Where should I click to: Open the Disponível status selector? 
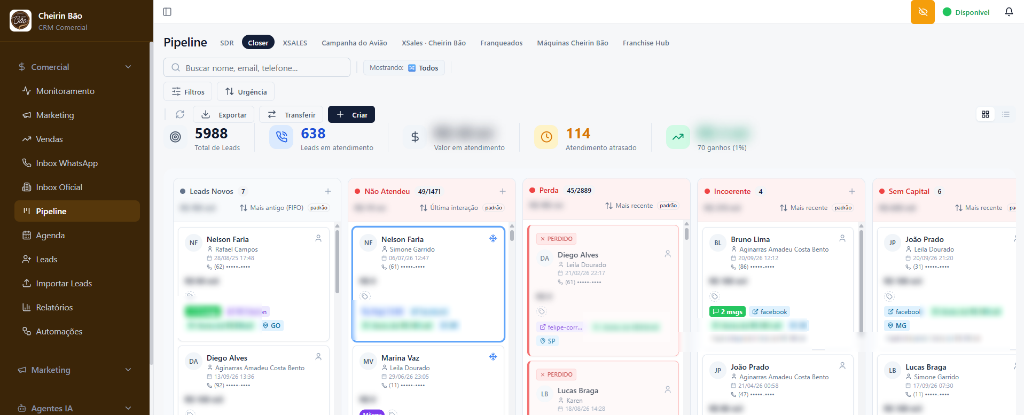(966, 12)
